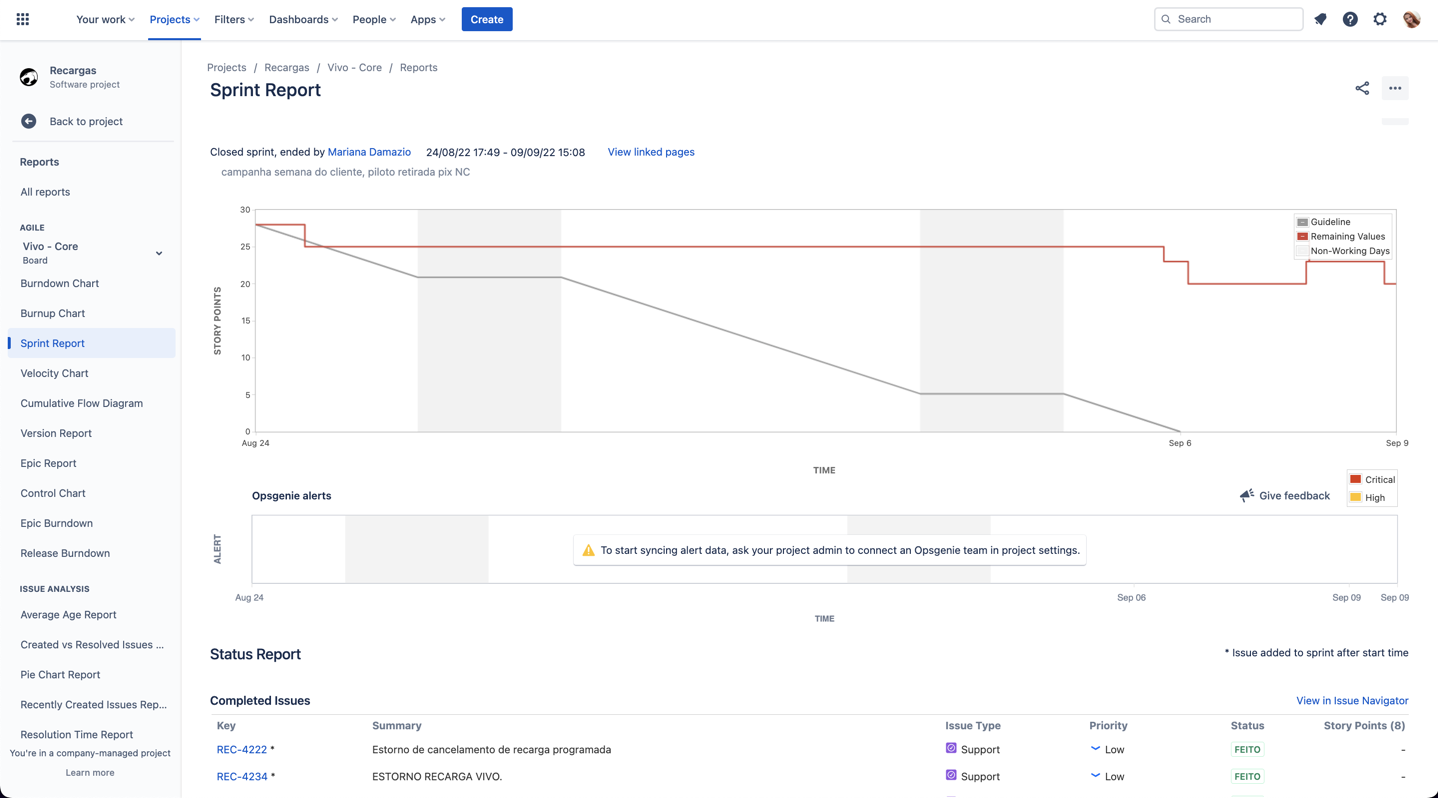Screen dimensions: 1439x798
Task: Share the Sprint Report
Action: [1361, 88]
